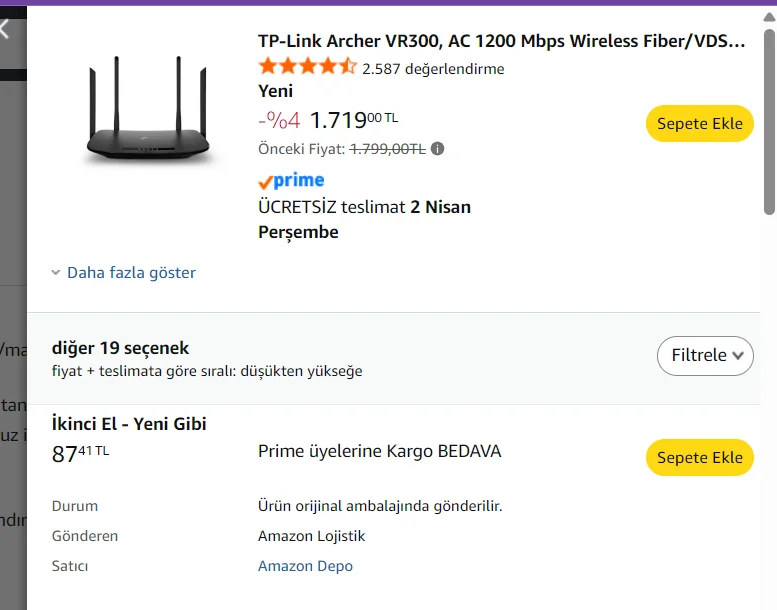This screenshot has width=777, height=610.
Task: Click the -%4 discount label
Action: click(279, 121)
